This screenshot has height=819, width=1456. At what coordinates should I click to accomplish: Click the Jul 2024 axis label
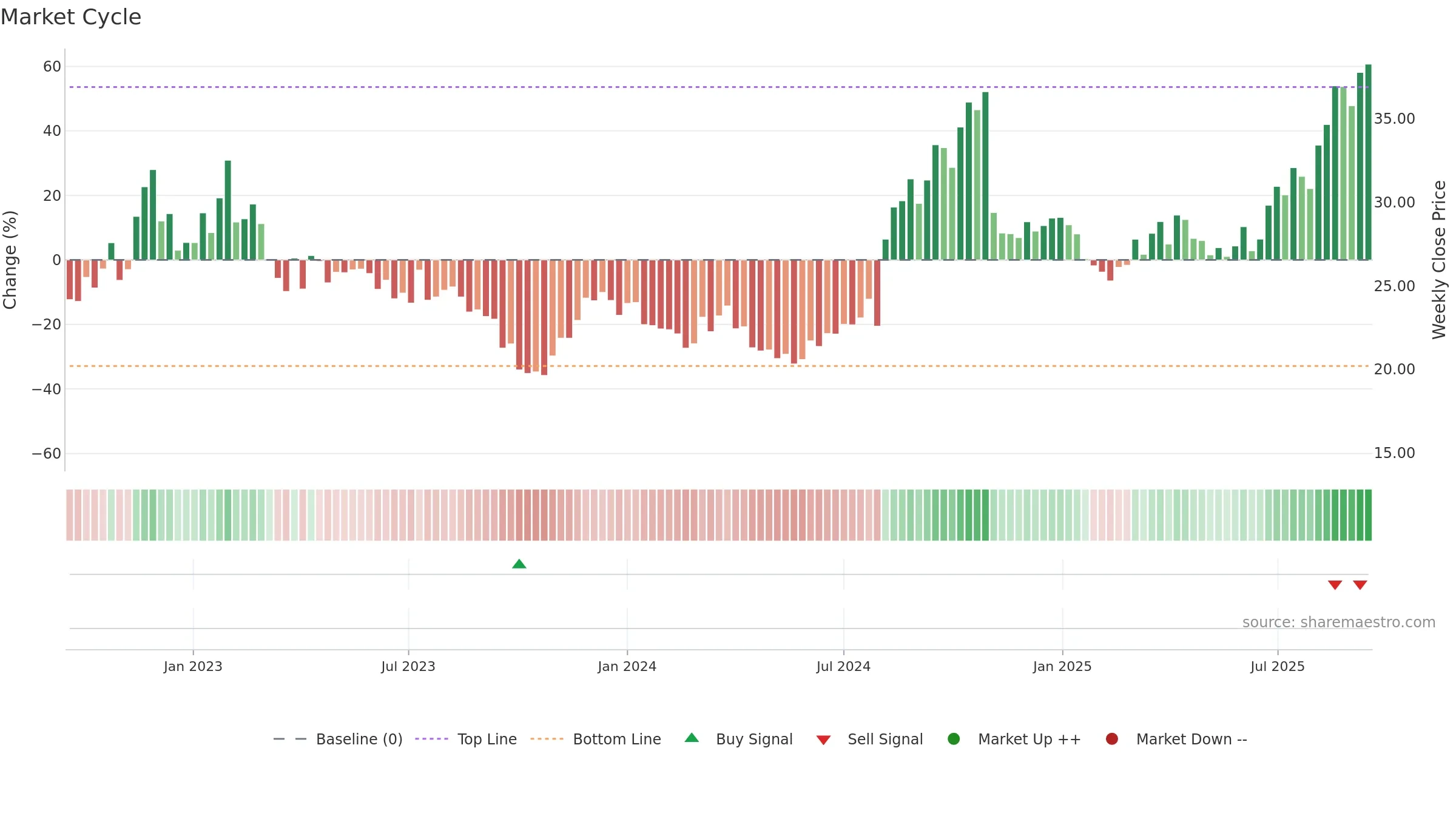coord(843,667)
